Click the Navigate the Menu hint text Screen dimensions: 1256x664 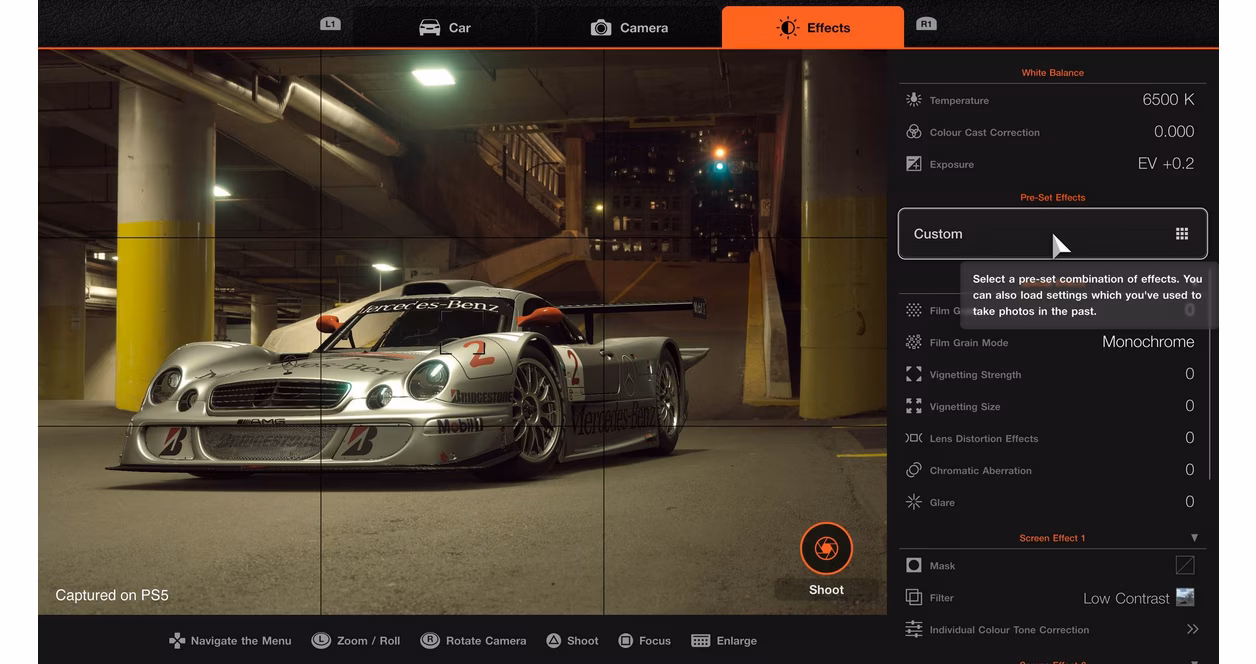241,641
